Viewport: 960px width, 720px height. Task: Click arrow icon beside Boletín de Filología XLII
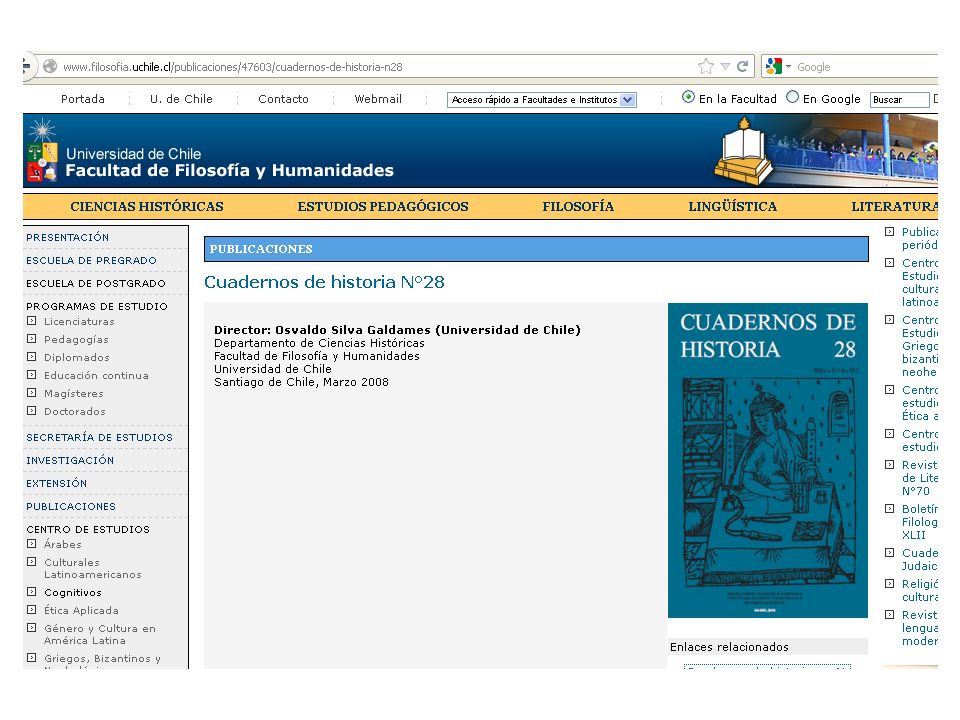890,509
